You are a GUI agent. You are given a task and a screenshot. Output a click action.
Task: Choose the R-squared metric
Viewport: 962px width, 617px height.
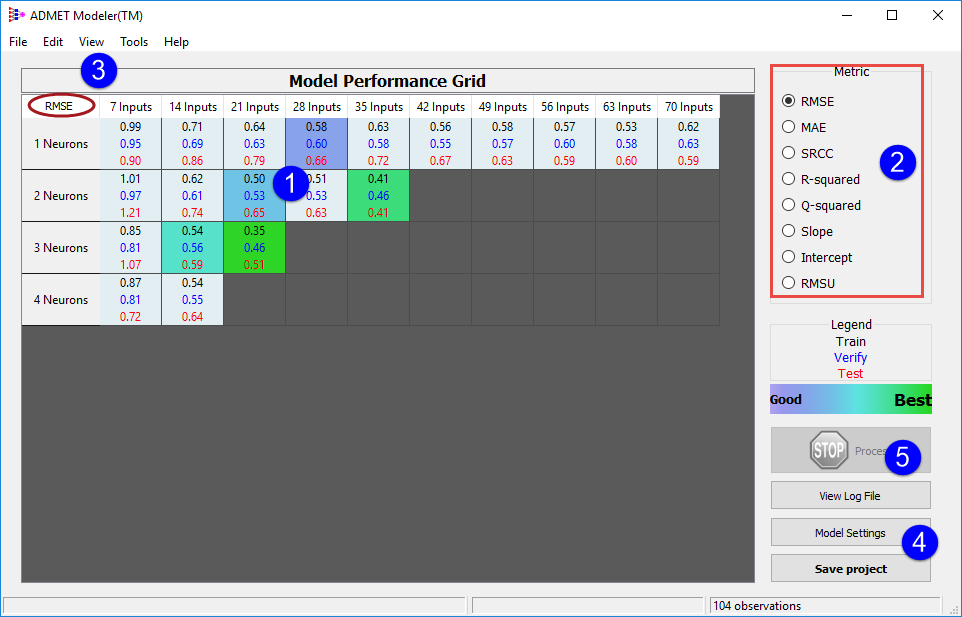coord(788,179)
